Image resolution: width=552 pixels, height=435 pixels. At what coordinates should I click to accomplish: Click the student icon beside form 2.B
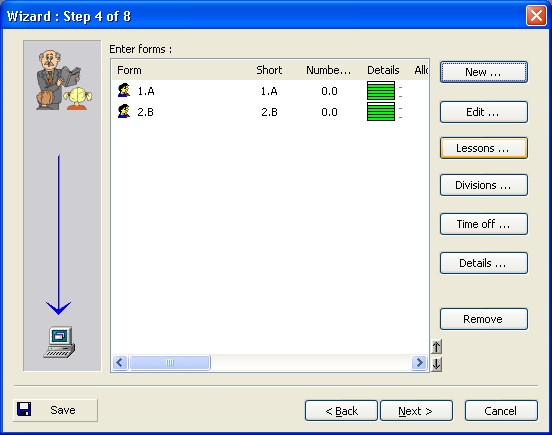(x=124, y=111)
